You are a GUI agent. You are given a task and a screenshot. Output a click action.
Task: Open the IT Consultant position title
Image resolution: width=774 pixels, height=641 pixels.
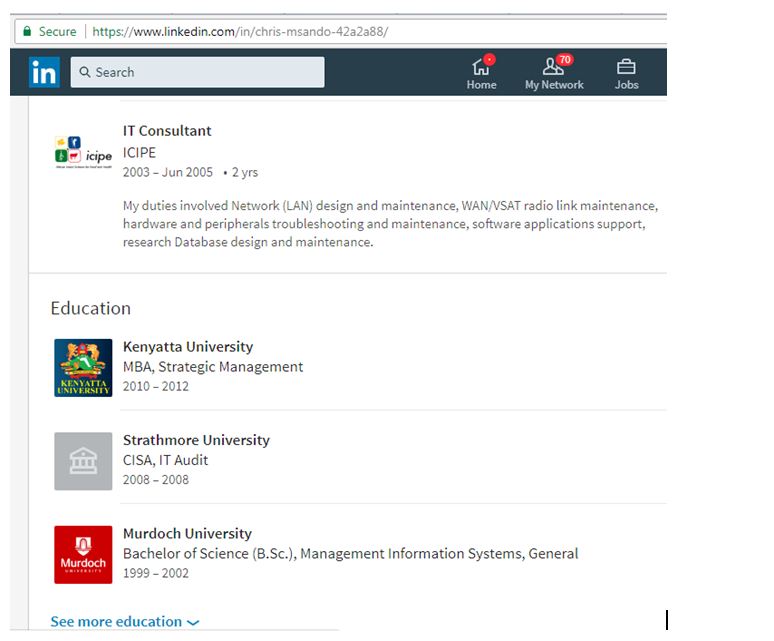(167, 131)
